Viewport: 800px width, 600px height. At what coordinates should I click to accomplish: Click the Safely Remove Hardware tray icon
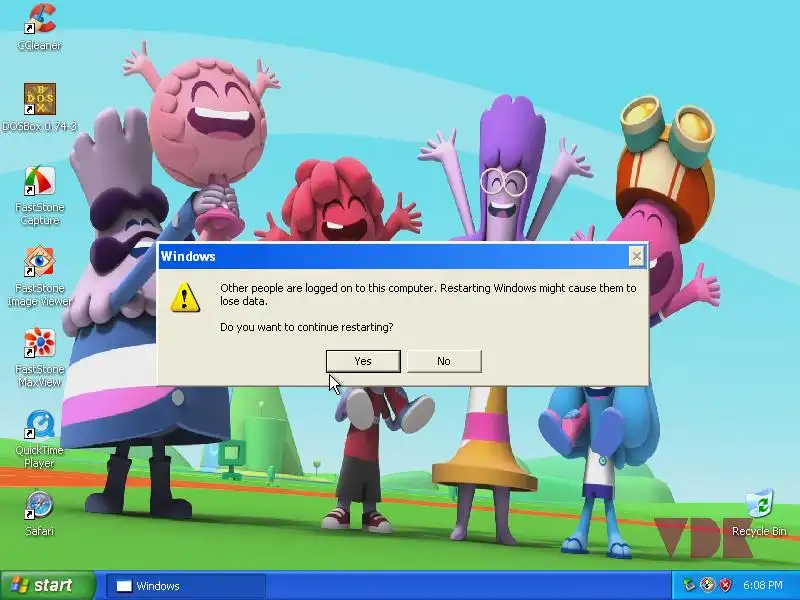(x=690, y=585)
